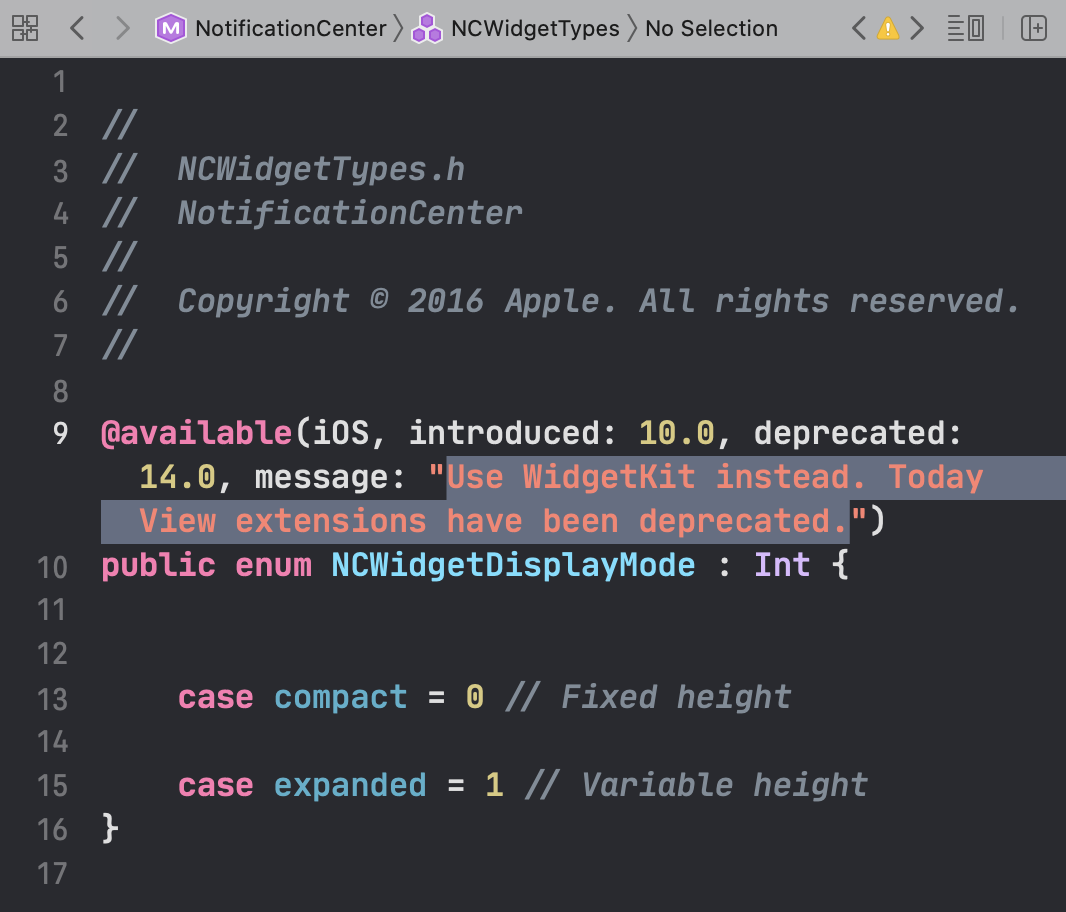The image size is (1066, 912).
Task: Add a new editor pane
Action: (x=1033, y=28)
